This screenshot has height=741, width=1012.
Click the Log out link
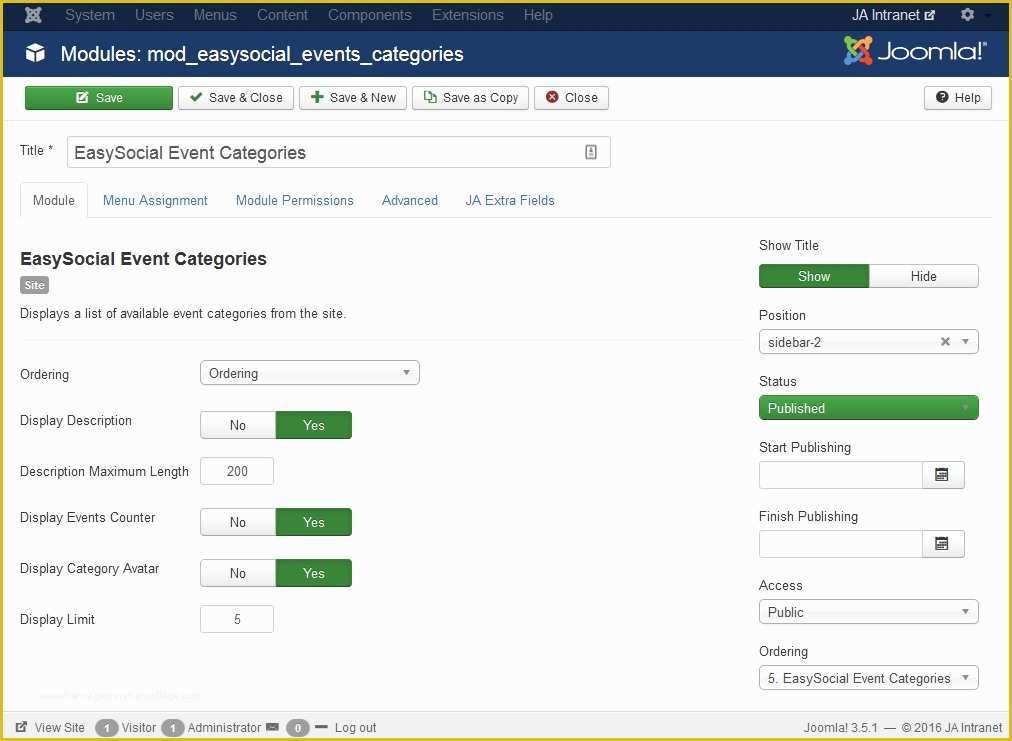point(355,727)
